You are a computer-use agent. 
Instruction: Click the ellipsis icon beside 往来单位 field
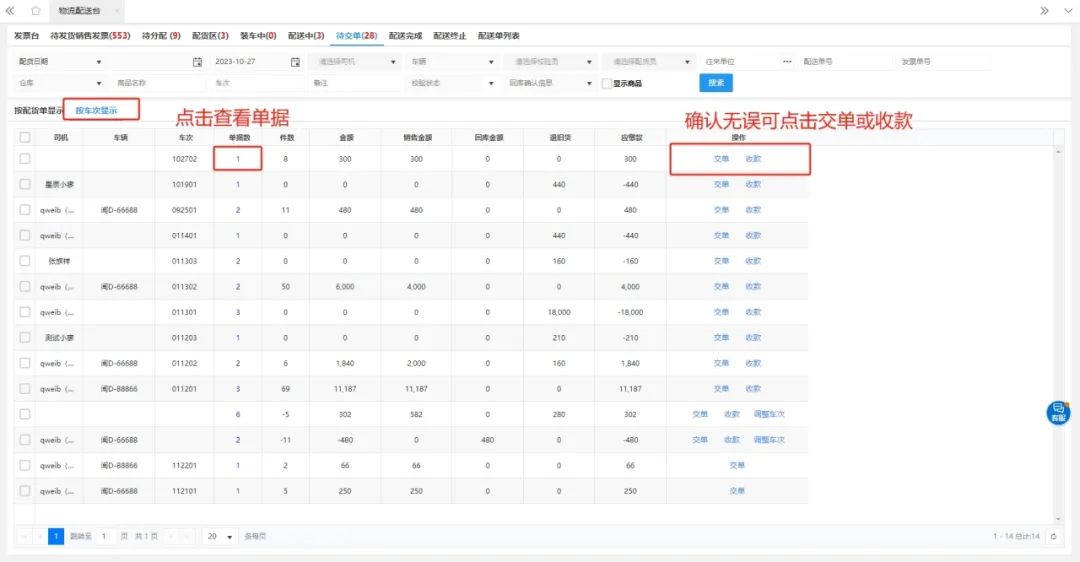(787, 62)
